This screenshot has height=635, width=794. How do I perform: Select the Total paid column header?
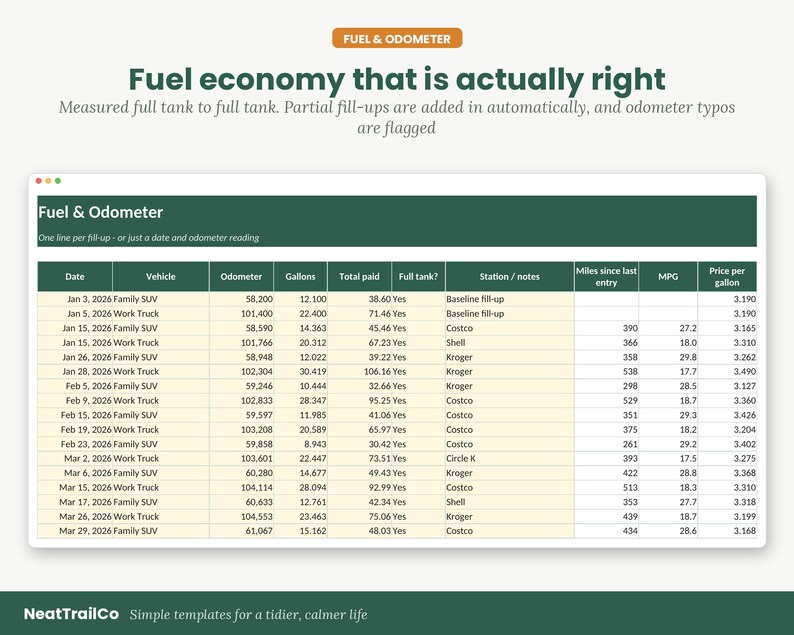[360, 276]
